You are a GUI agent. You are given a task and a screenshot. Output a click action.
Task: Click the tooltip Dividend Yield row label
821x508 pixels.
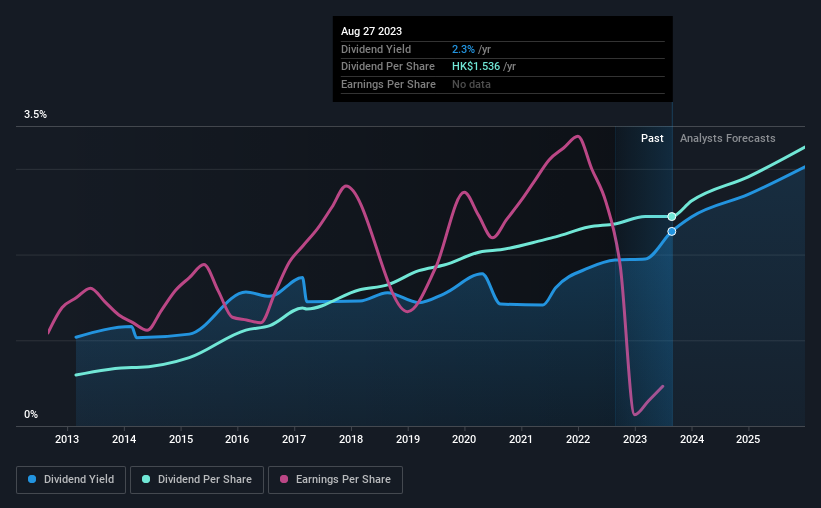(x=376, y=49)
